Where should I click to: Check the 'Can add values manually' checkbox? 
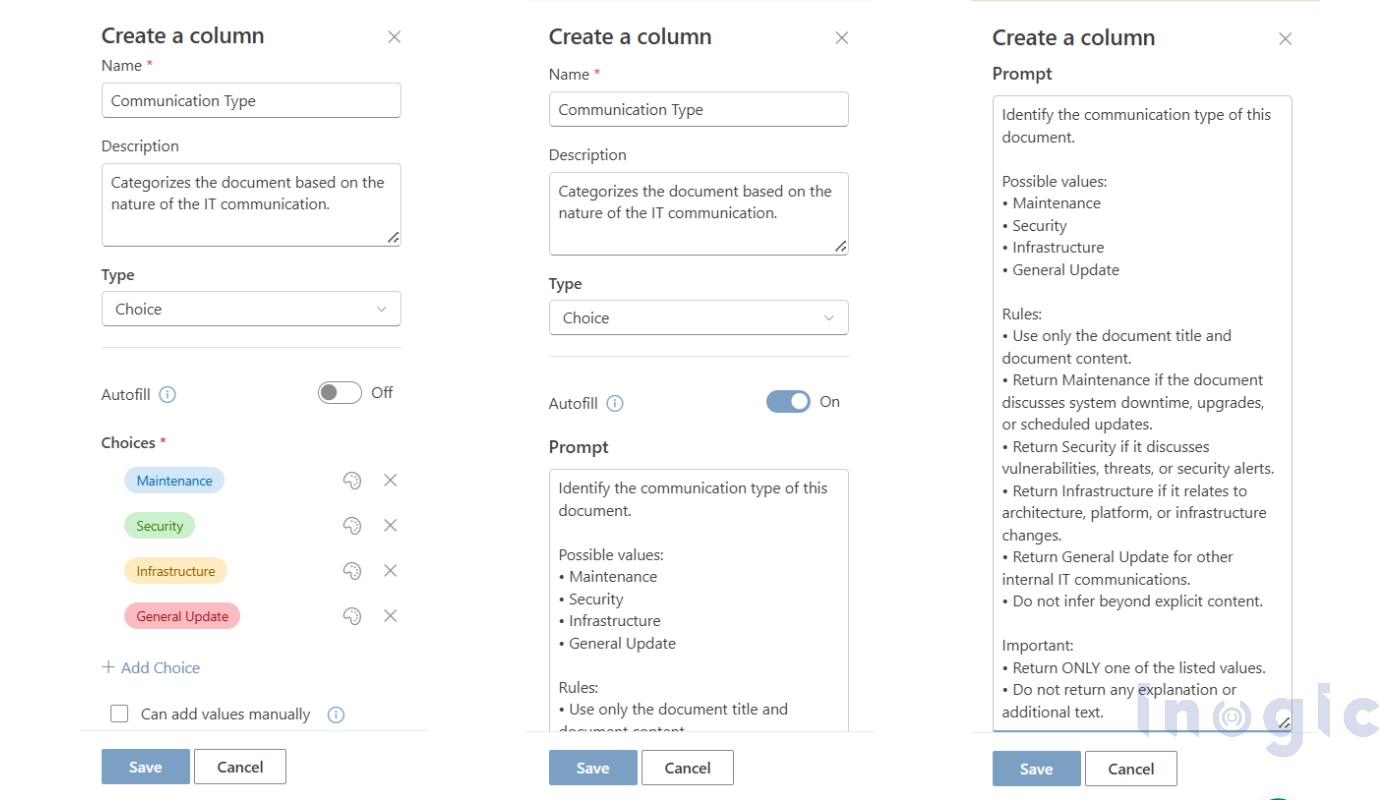click(119, 713)
